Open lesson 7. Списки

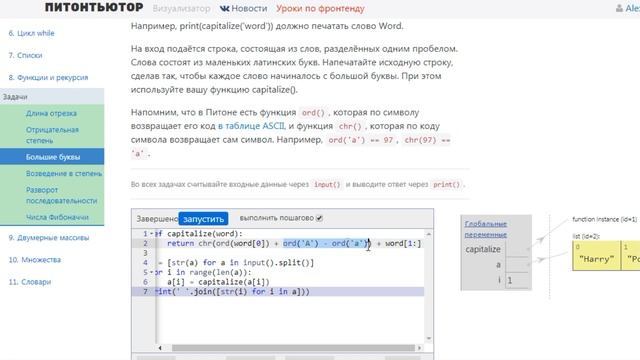point(25,55)
